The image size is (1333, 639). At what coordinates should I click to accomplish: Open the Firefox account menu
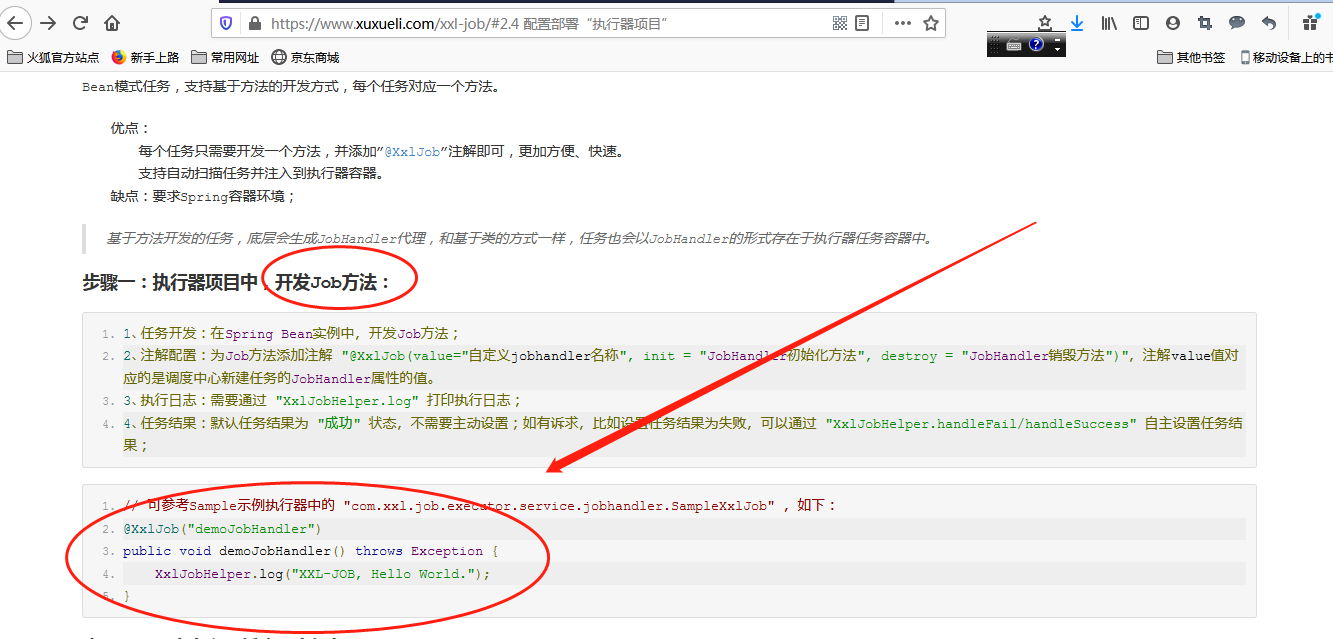click(x=1173, y=22)
